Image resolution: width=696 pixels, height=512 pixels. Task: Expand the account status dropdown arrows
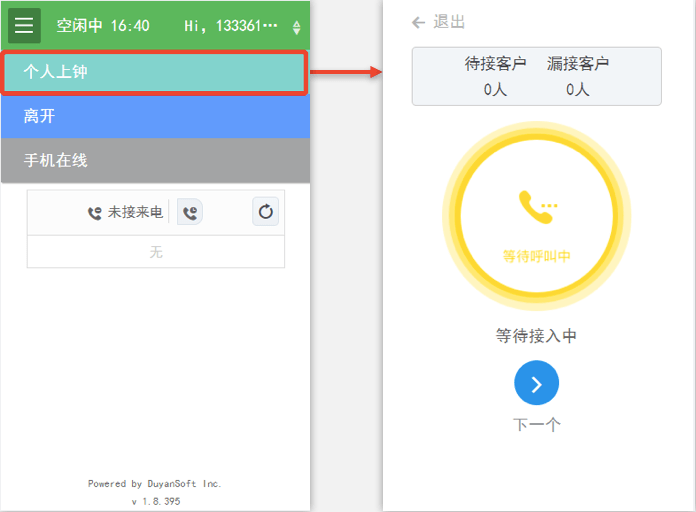(297, 27)
